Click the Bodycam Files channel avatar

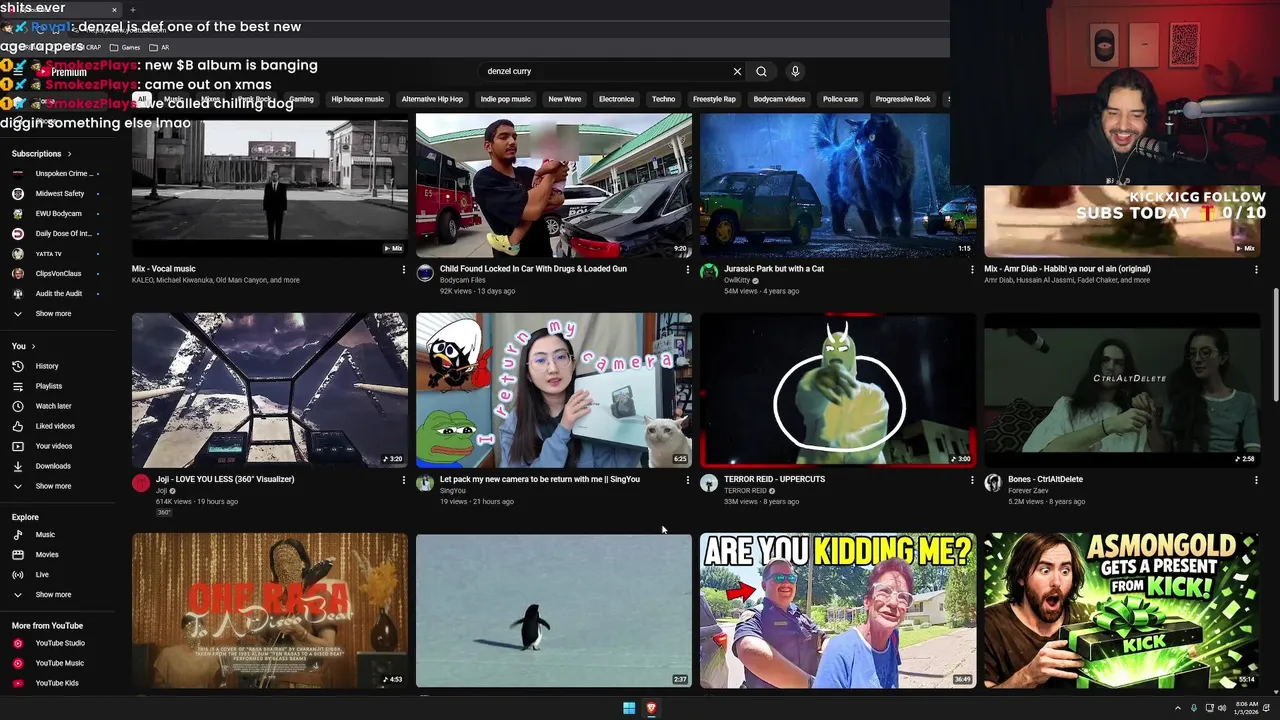click(x=425, y=273)
